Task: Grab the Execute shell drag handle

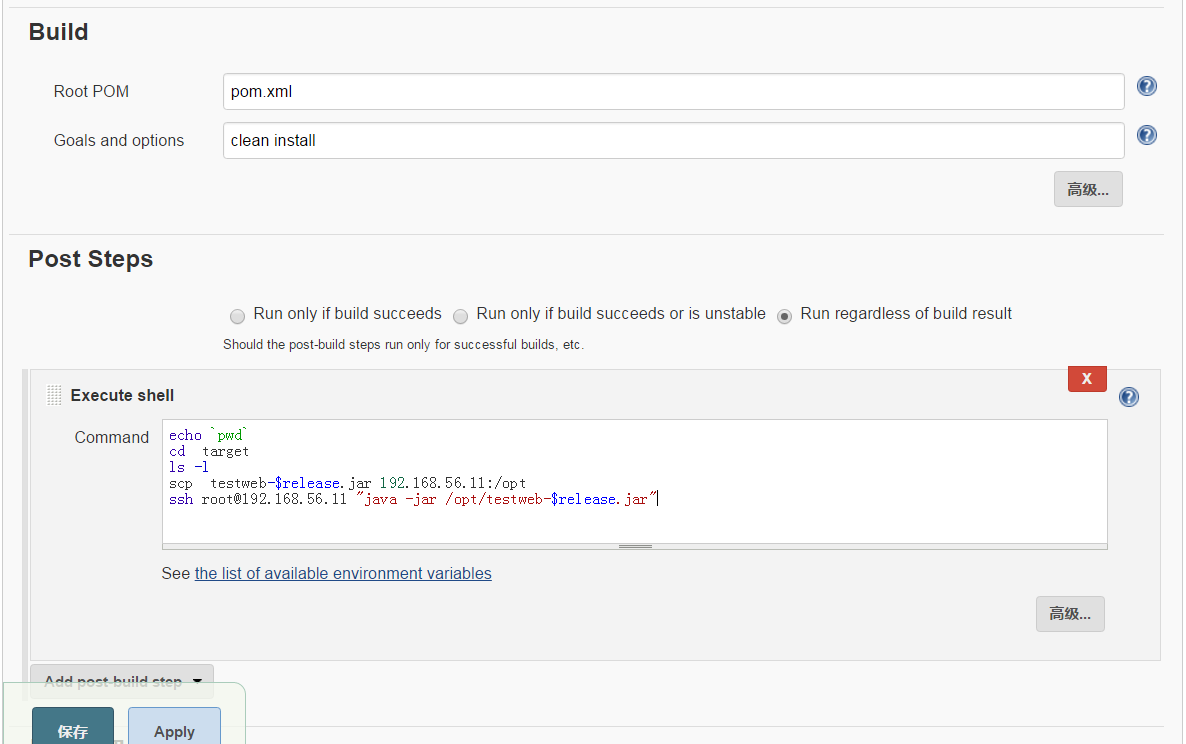Action: pos(54,395)
